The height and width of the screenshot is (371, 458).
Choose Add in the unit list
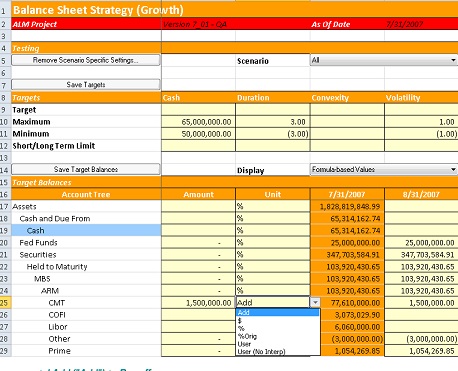pyautogui.click(x=278, y=312)
